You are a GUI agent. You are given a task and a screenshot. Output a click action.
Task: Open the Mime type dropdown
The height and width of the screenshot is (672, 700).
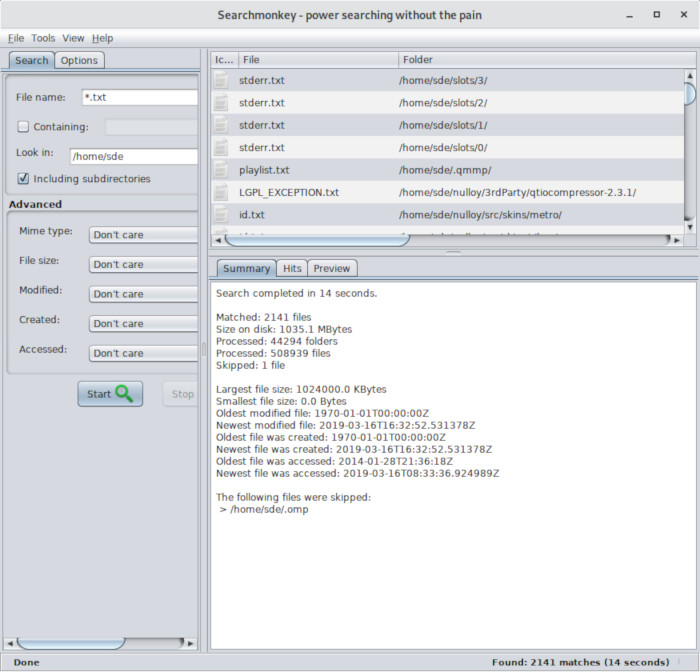pos(143,235)
